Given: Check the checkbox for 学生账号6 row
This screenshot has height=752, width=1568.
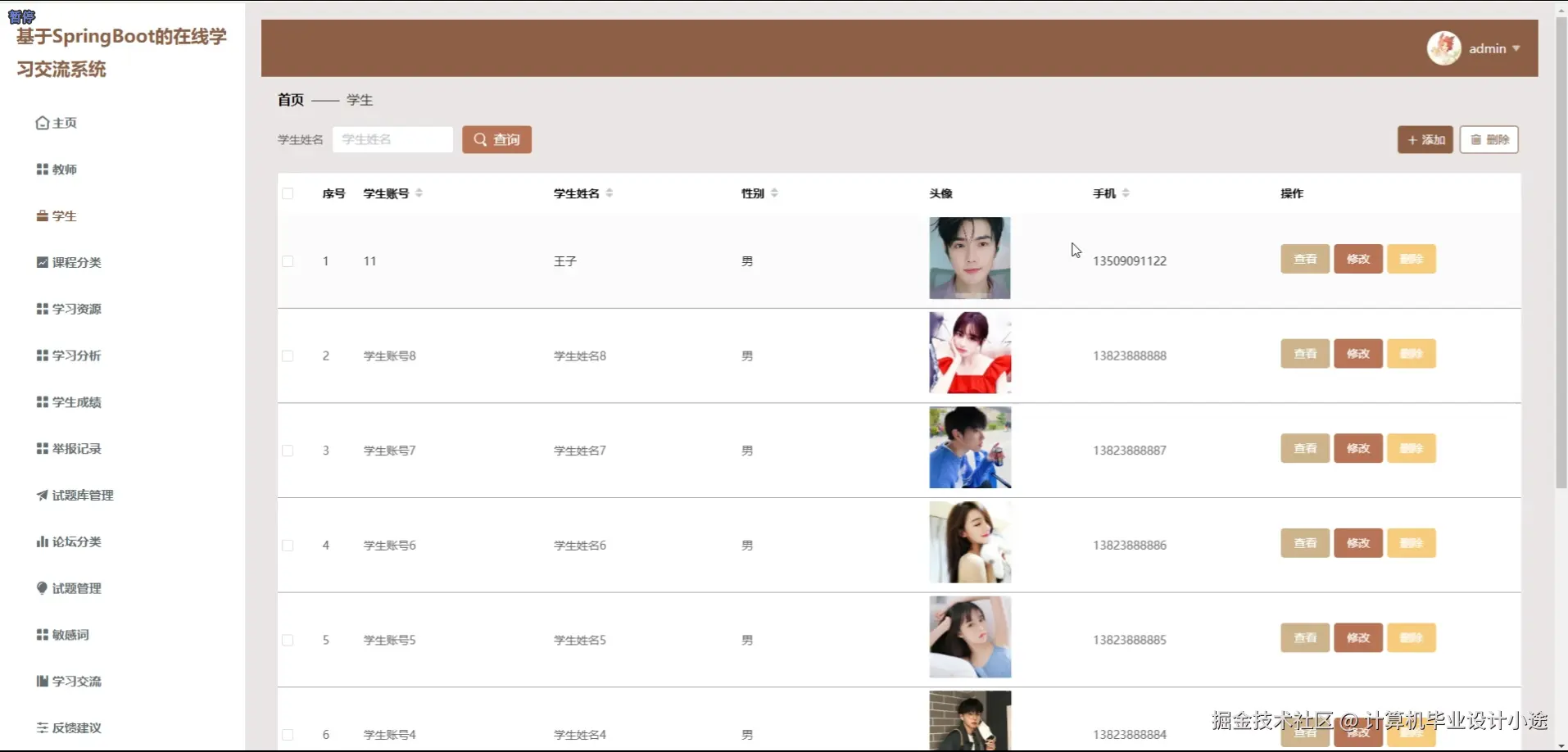Looking at the screenshot, I should [x=288, y=546].
